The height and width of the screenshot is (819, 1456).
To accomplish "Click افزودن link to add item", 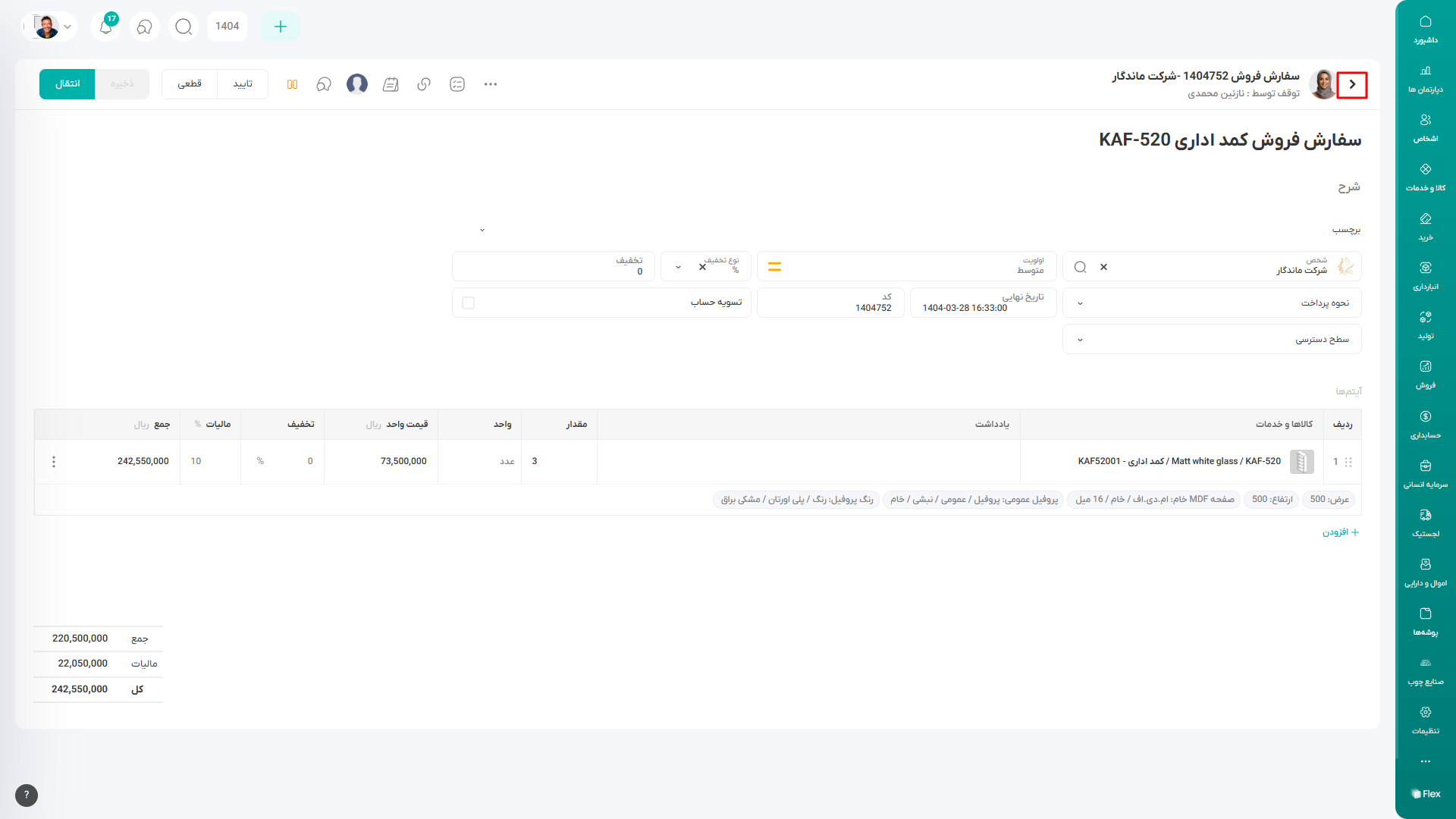I will [1341, 532].
